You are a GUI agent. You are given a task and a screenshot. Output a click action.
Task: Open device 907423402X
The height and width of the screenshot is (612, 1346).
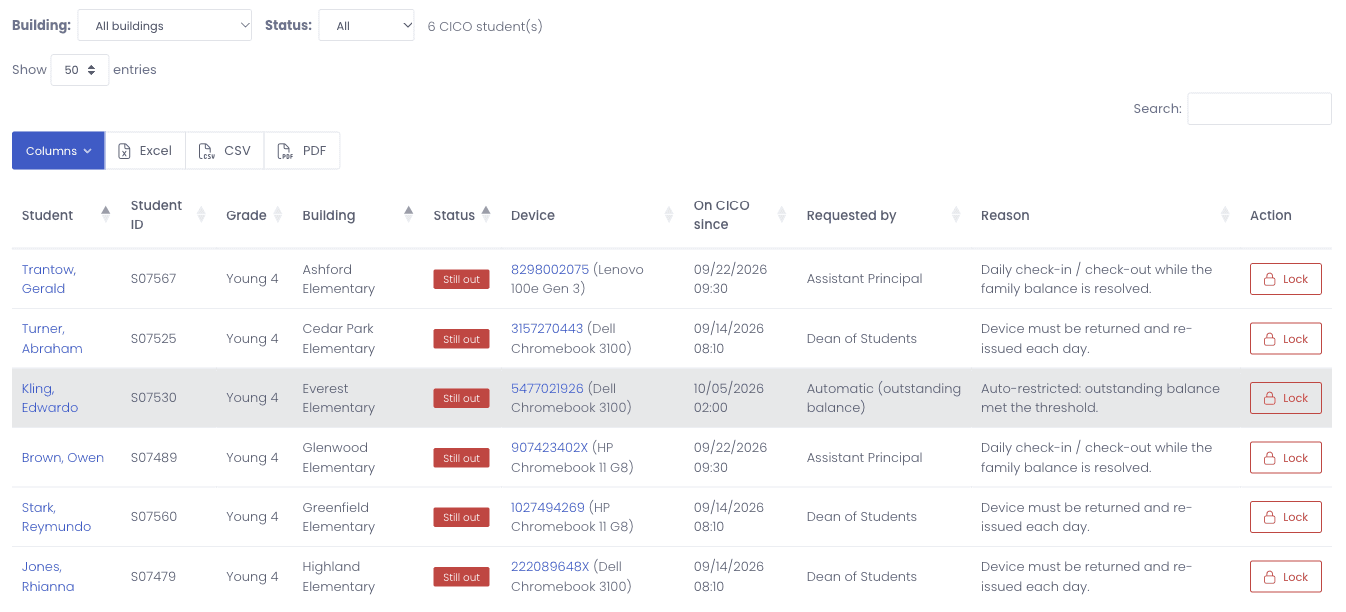click(x=549, y=448)
